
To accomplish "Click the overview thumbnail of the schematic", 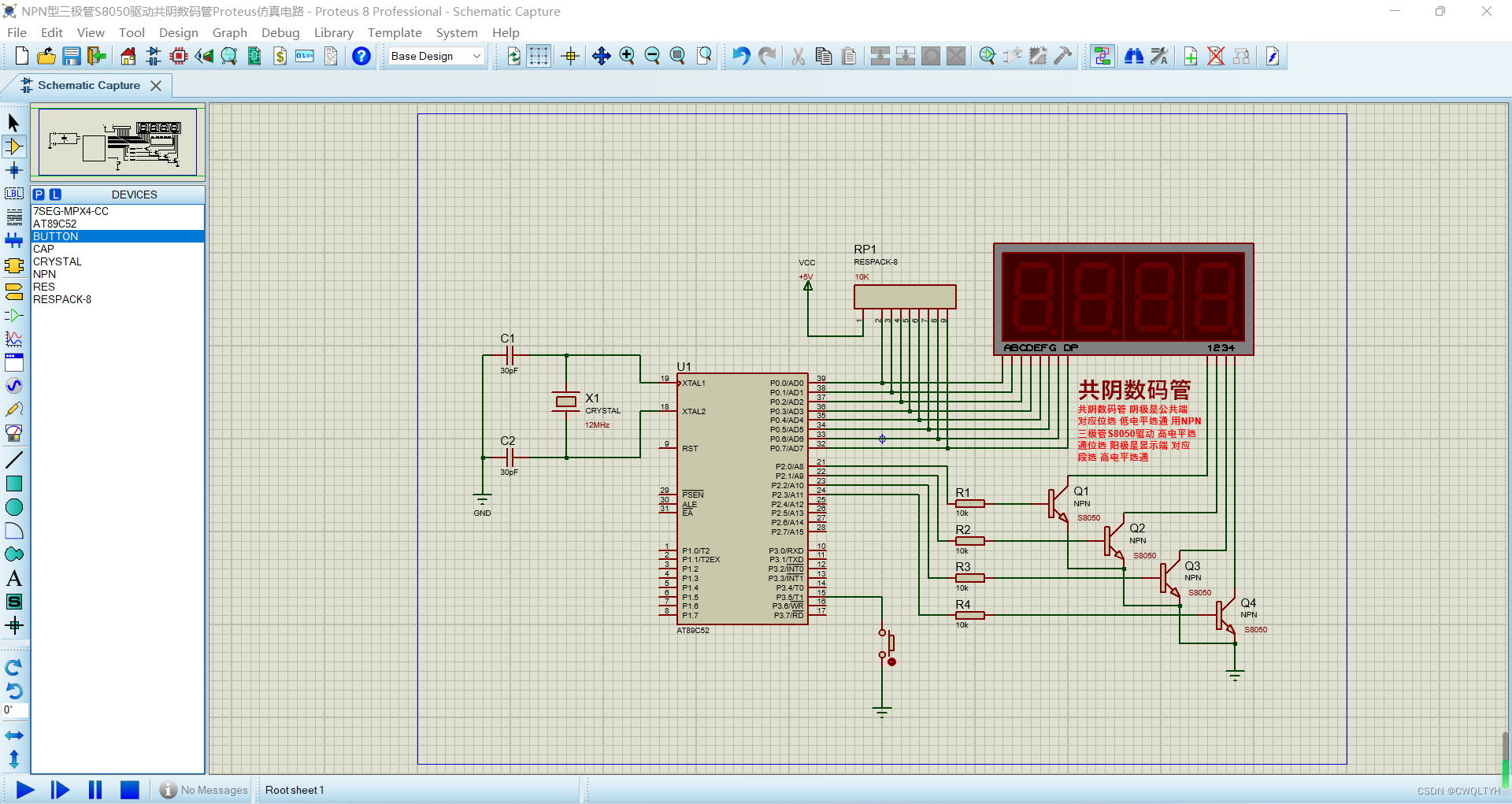I will [118, 143].
